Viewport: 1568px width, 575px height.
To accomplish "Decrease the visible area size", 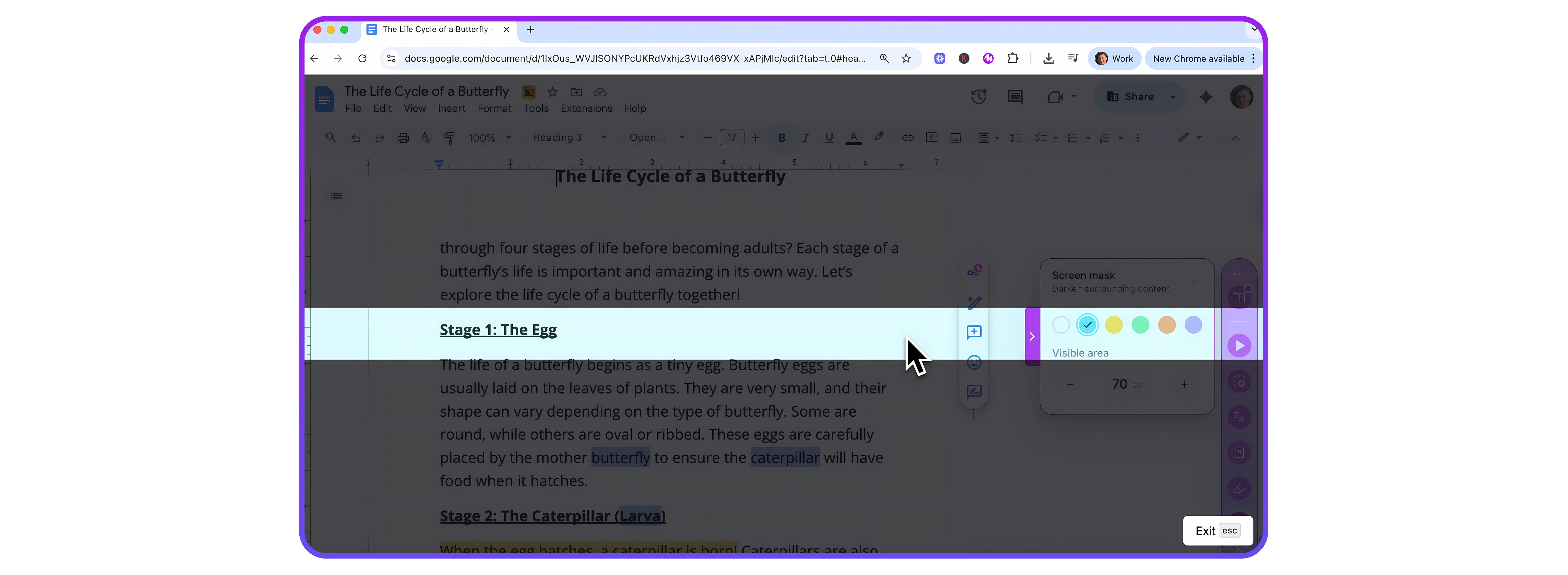I will tap(1070, 384).
